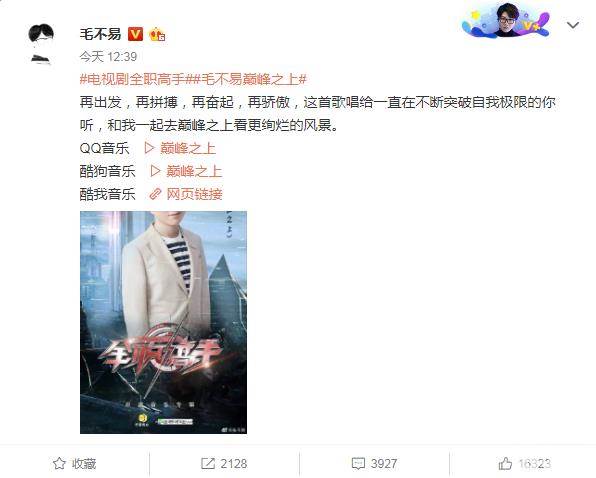Click the play triangle icon beside 酷狗音乐

(x=155, y=171)
